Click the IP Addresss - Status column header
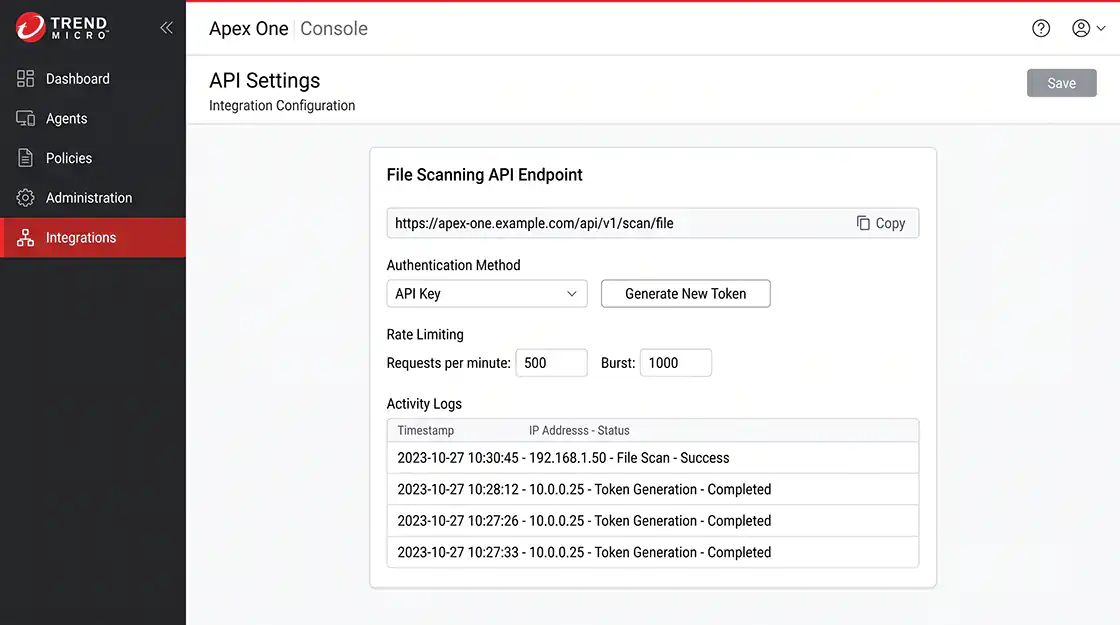The width and height of the screenshot is (1120, 625). [x=579, y=431]
